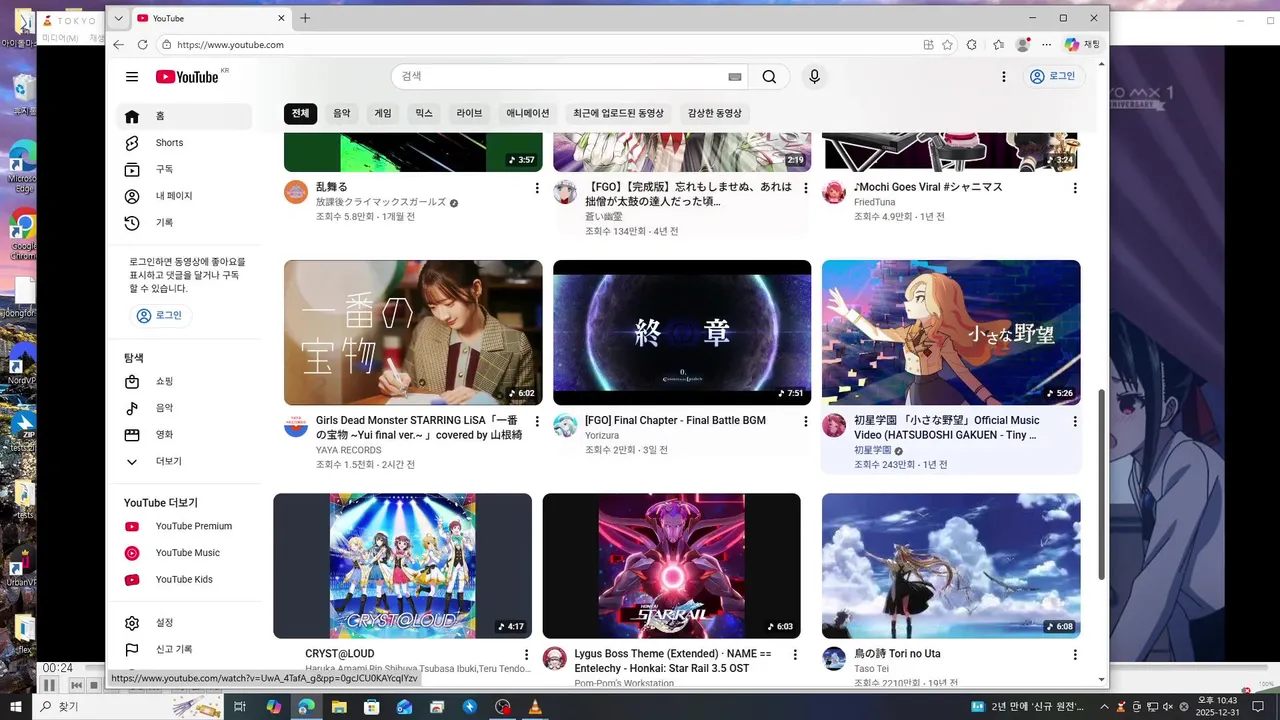The width and height of the screenshot is (1280, 720).
Task: Click the browser address bar URL
Action: 230,45
